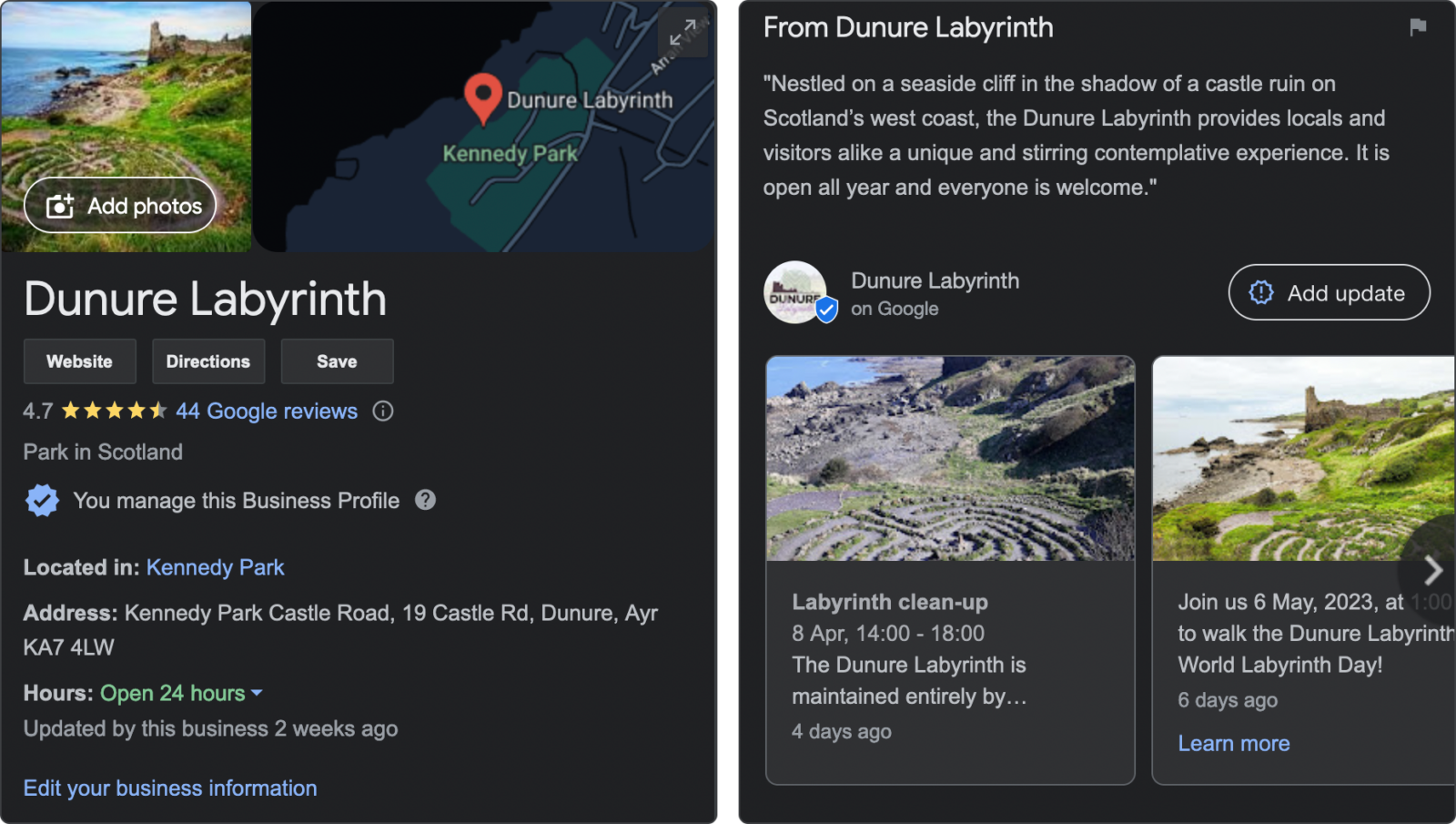The image size is (1456, 824).
Task: Click 'From Dunure Labyrinth' section heading
Action: [908, 27]
